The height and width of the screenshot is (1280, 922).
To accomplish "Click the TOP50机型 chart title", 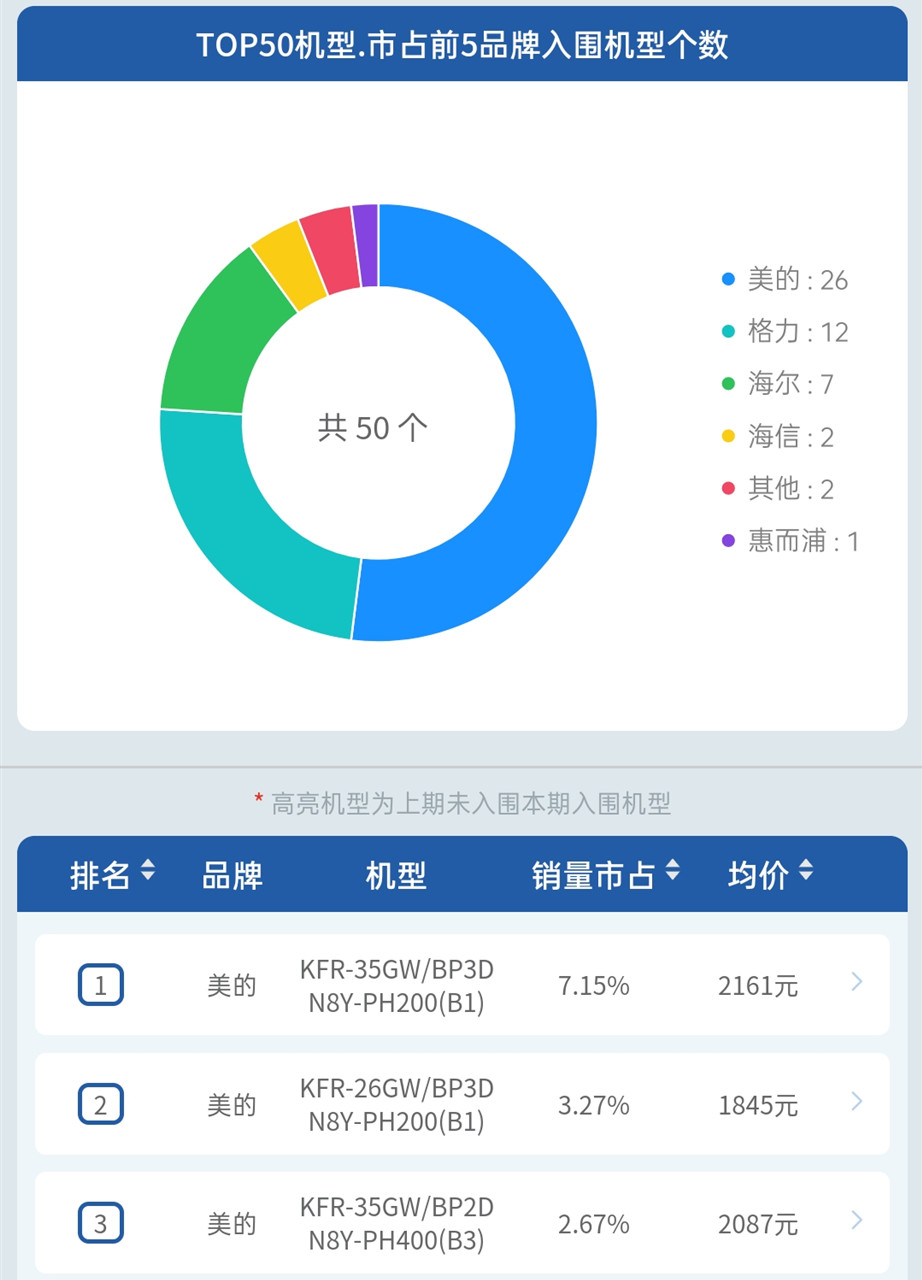I will click(462, 45).
